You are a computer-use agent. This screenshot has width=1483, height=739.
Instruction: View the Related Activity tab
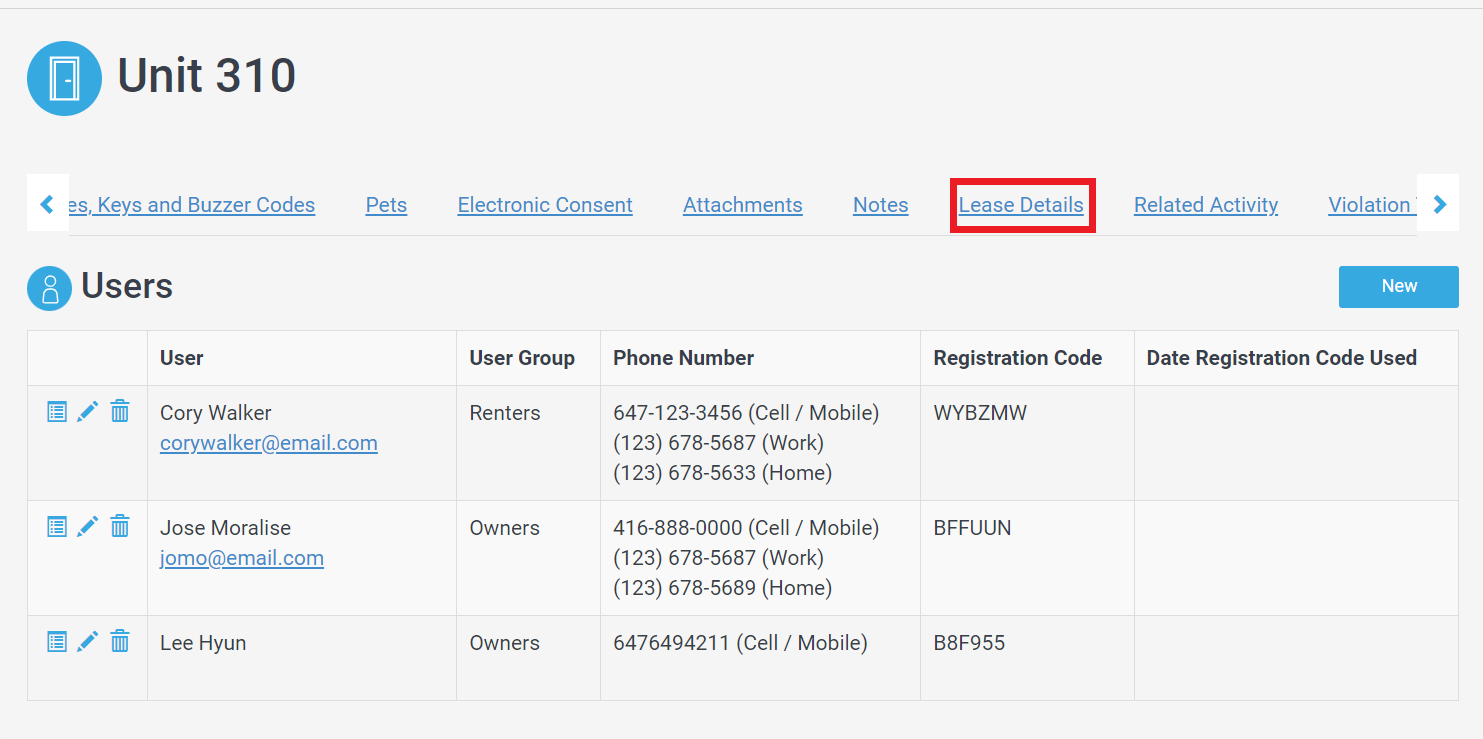(1206, 205)
